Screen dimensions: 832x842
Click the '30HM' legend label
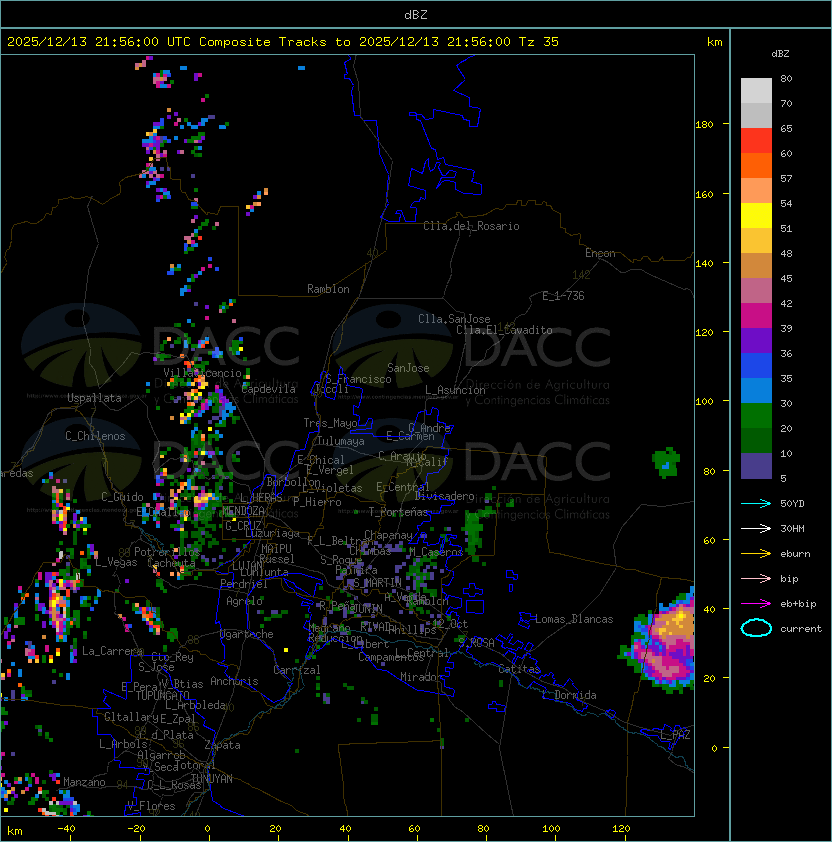792,528
